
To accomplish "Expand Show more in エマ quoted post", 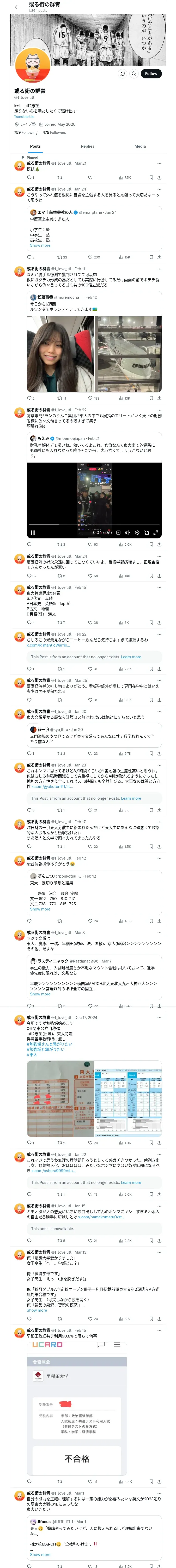I will click(x=40, y=245).
